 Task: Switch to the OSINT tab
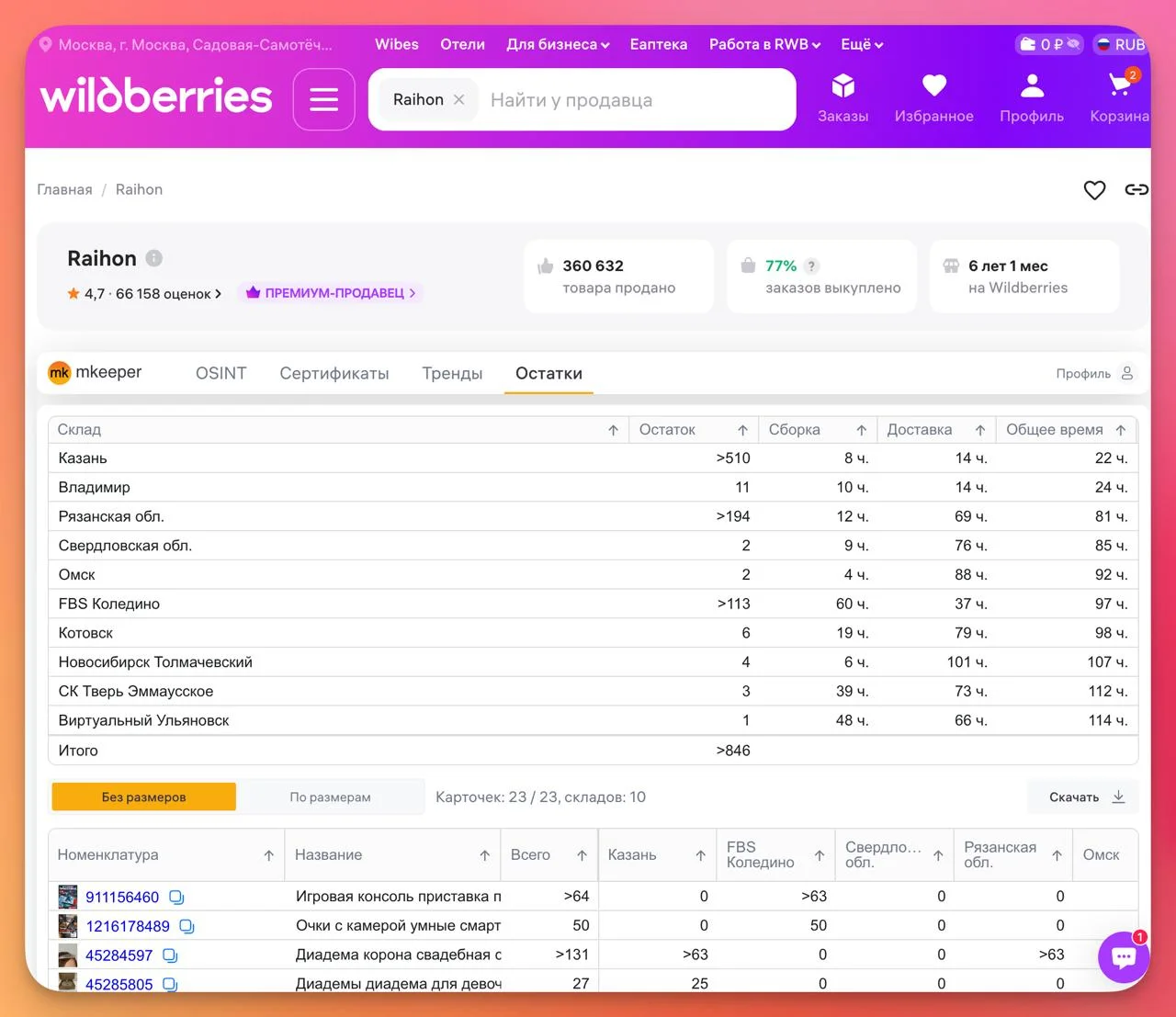coord(221,373)
